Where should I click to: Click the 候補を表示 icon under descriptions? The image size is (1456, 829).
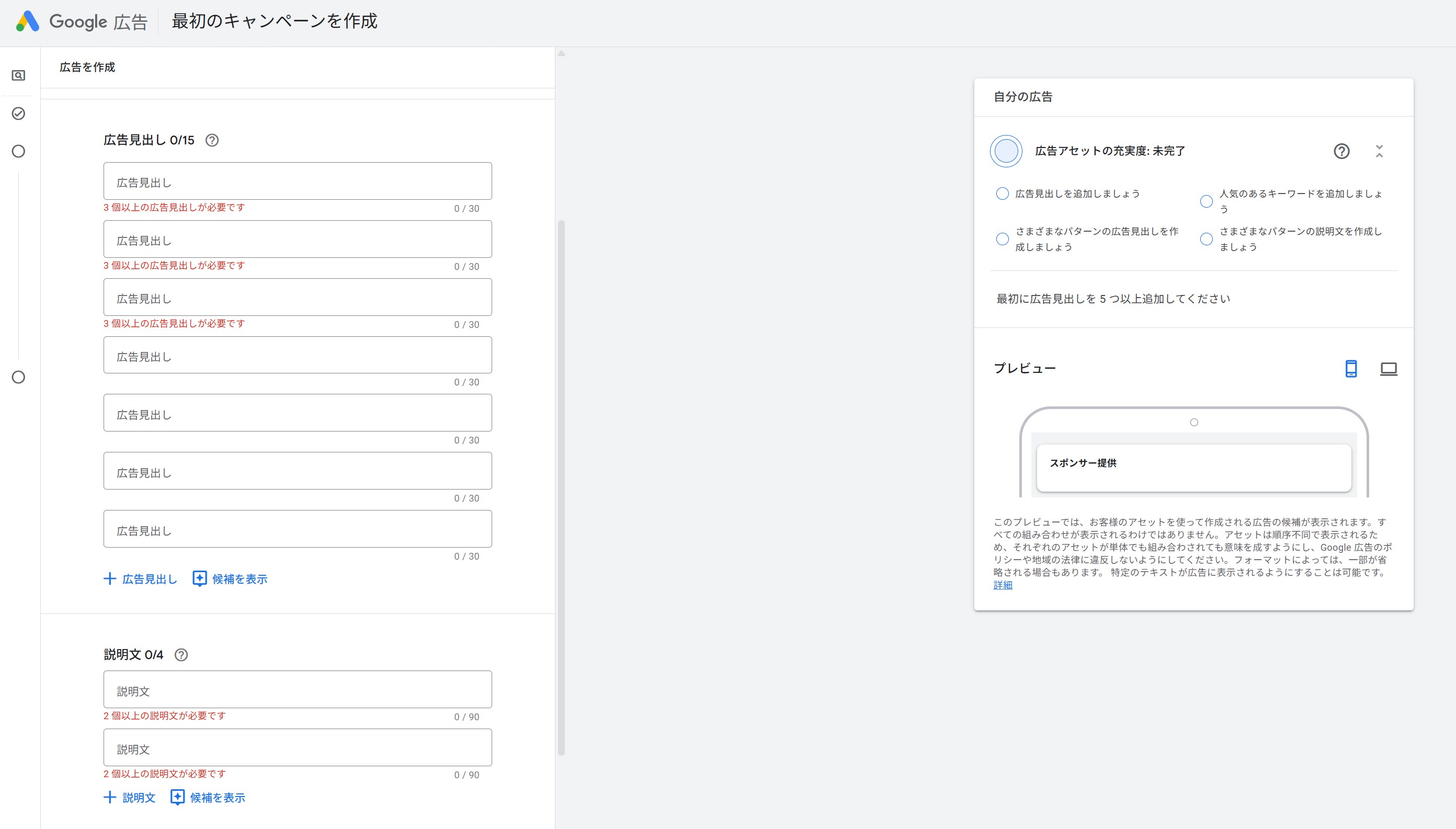point(177,797)
